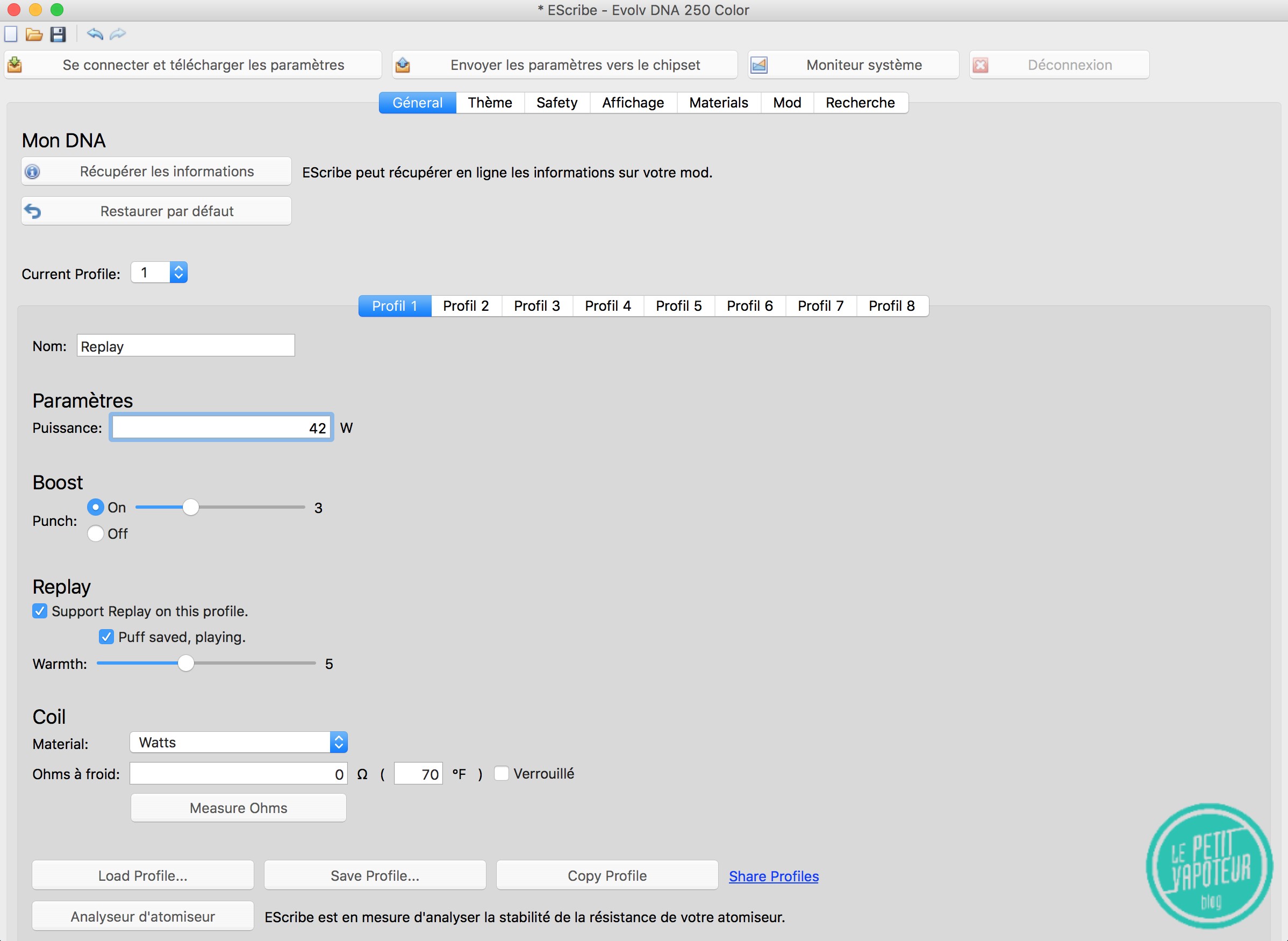This screenshot has width=1288, height=941.
Task: Select the Profil 6 tab
Action: [750, 306]
